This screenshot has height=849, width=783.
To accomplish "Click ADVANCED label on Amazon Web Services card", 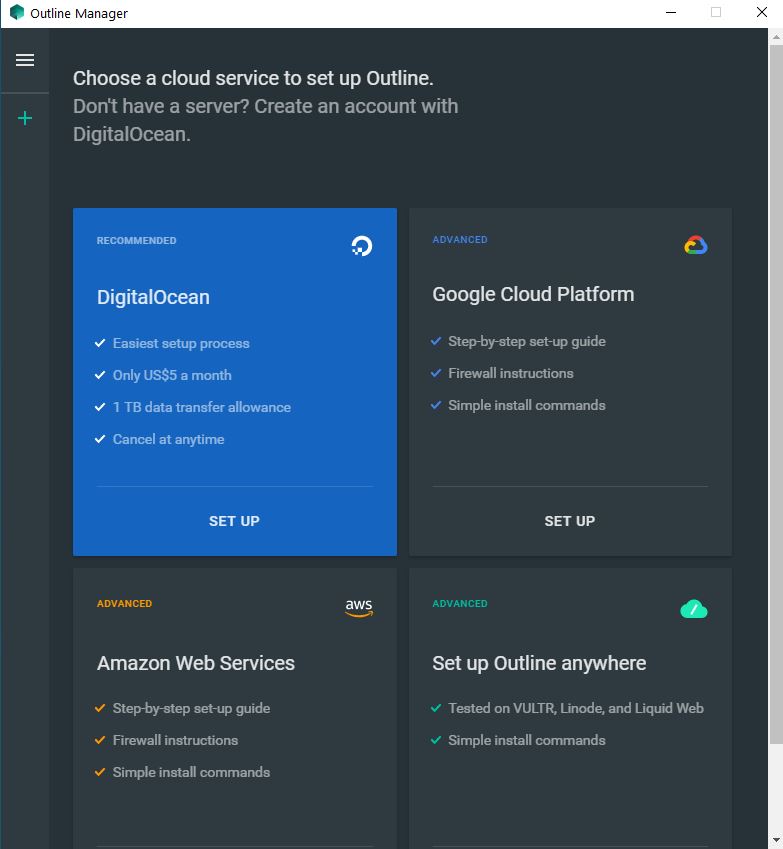I will pyautogui.click(x=125, y=603).
